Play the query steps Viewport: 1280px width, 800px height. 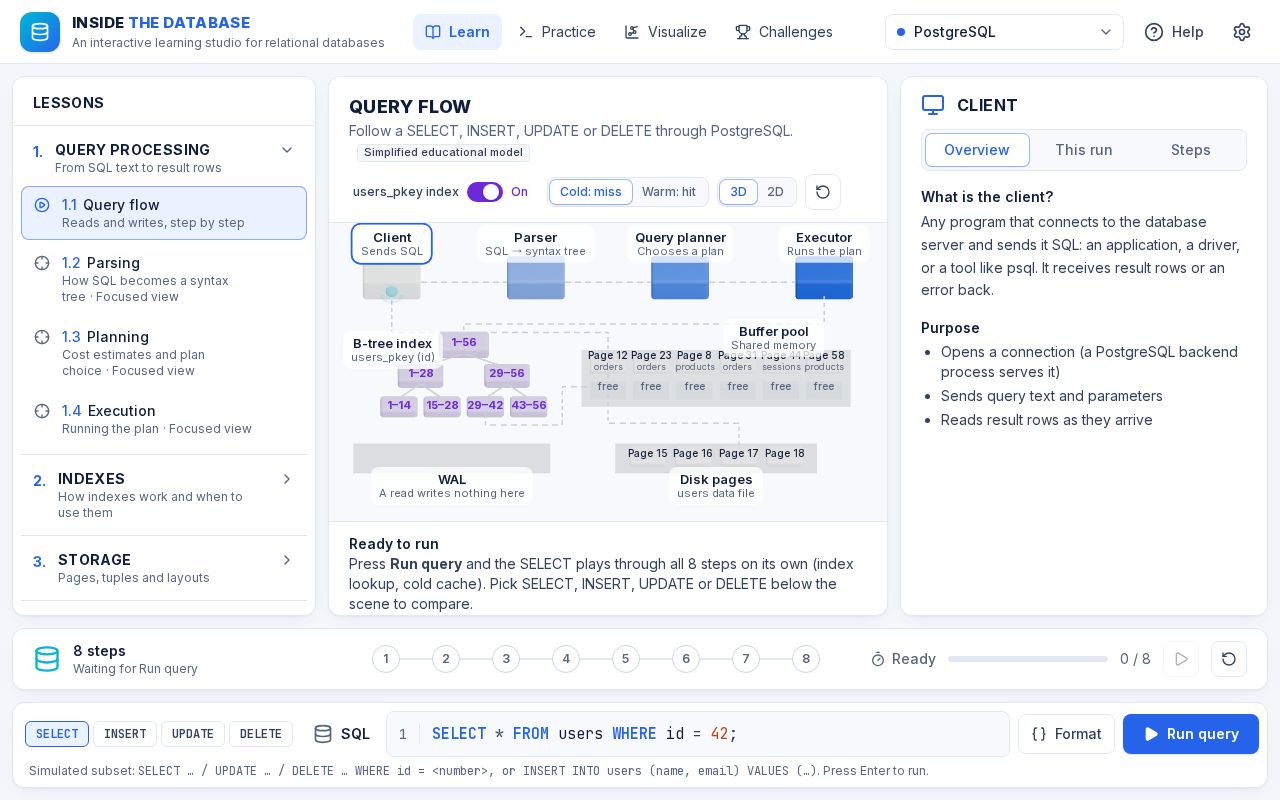[x=1181, y=659]
